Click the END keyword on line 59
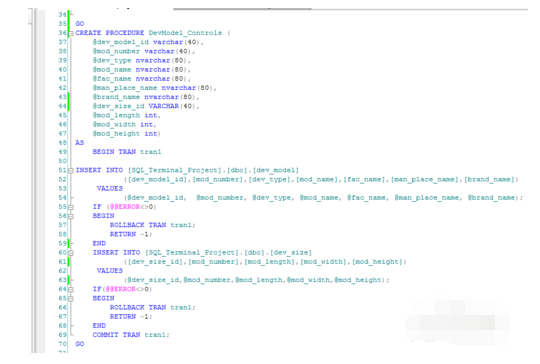 (99, 243)
